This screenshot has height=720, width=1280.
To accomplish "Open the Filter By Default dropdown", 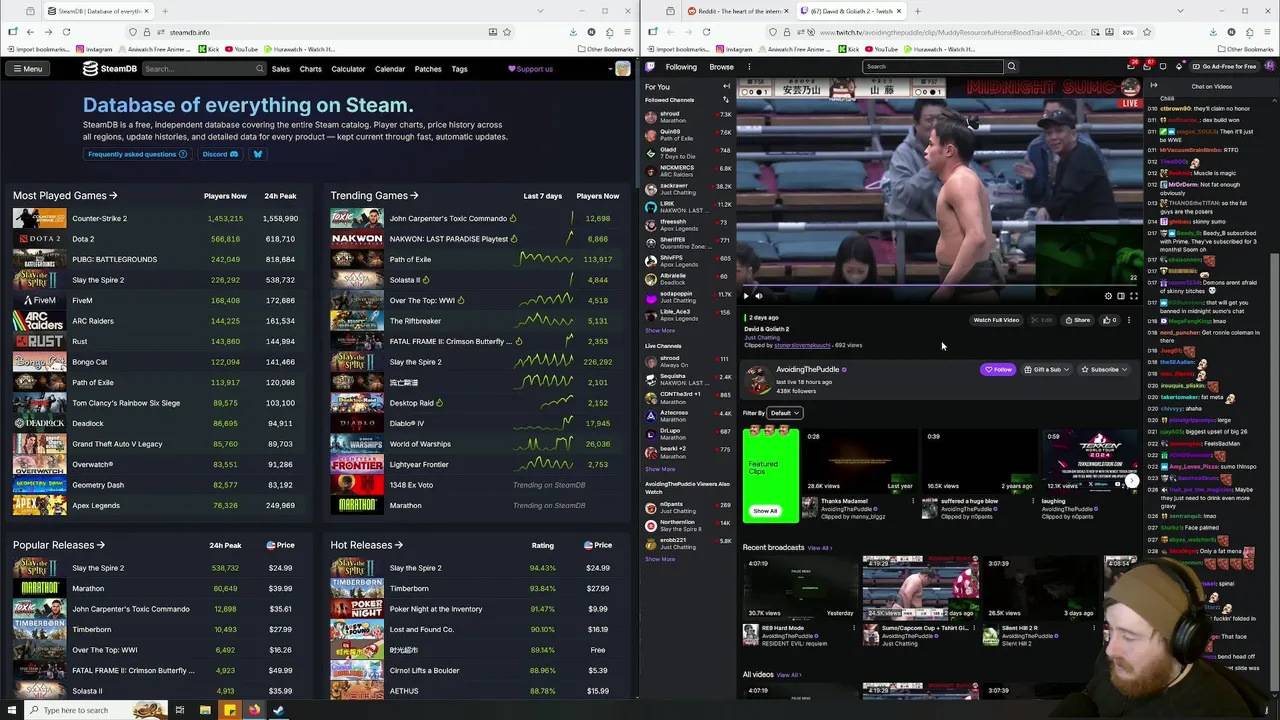I will coord(784,413).
